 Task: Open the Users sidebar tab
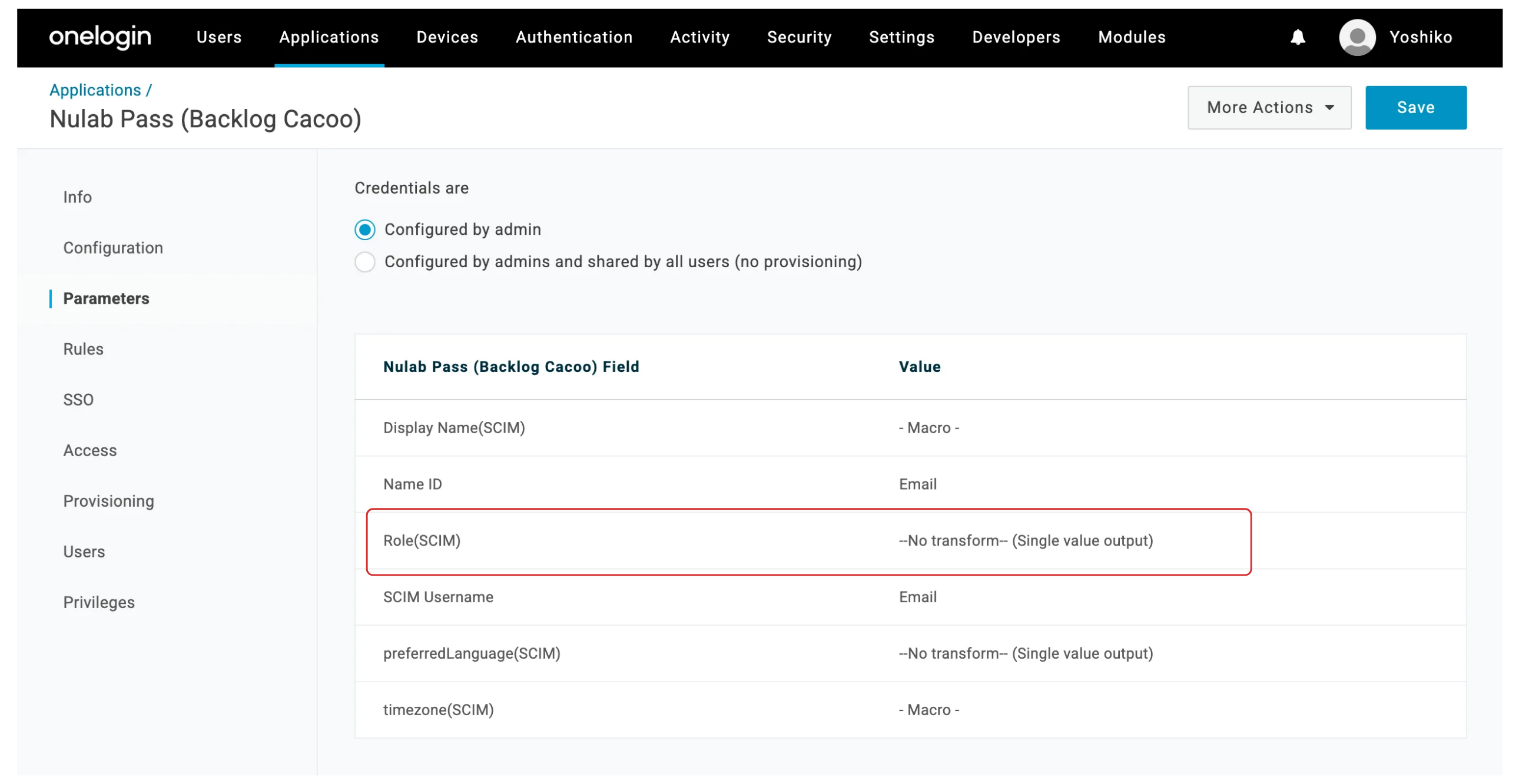click(x=84, y=552)
